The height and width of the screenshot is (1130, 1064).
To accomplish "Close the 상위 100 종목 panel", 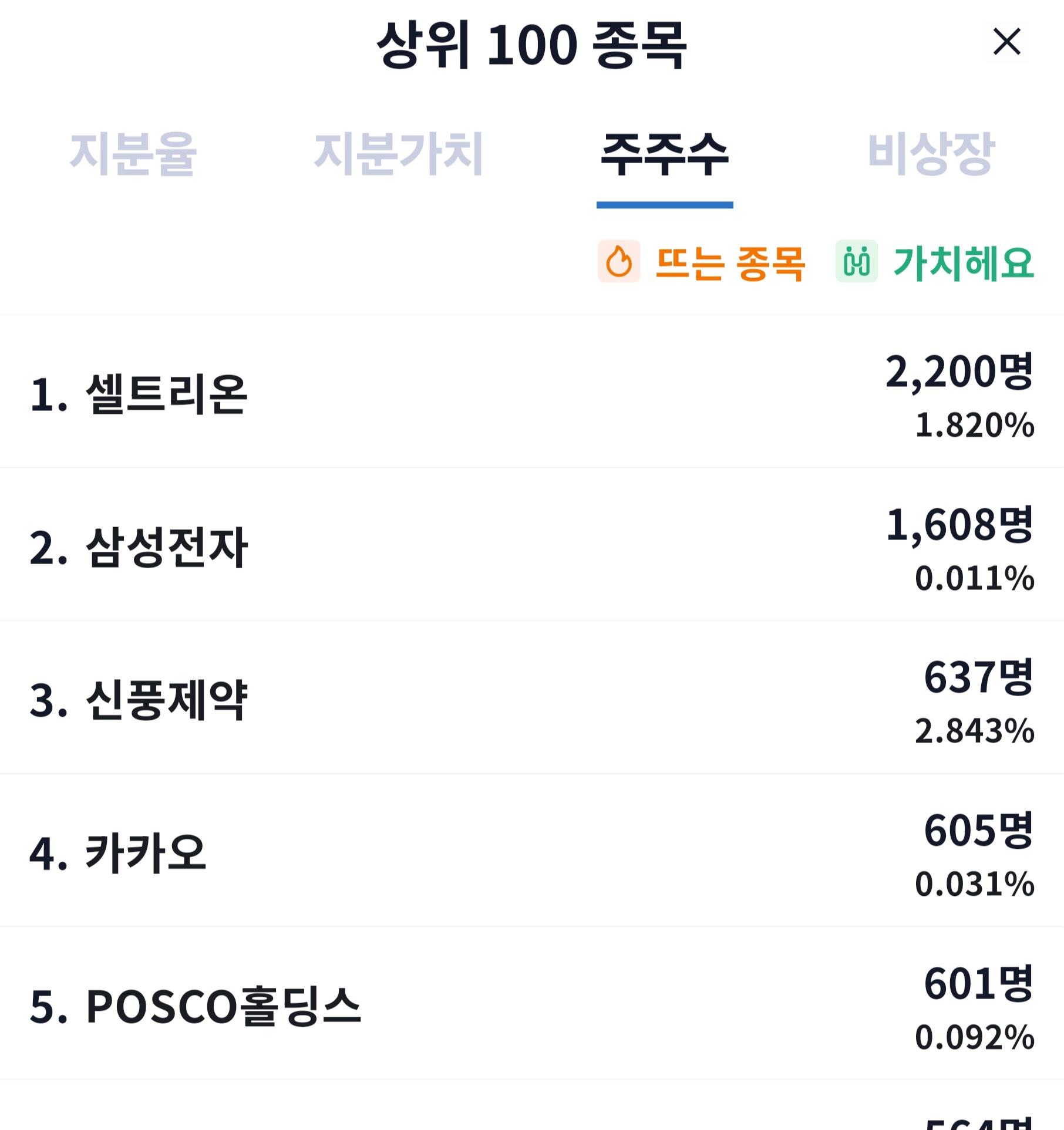I will (1006, 42).
